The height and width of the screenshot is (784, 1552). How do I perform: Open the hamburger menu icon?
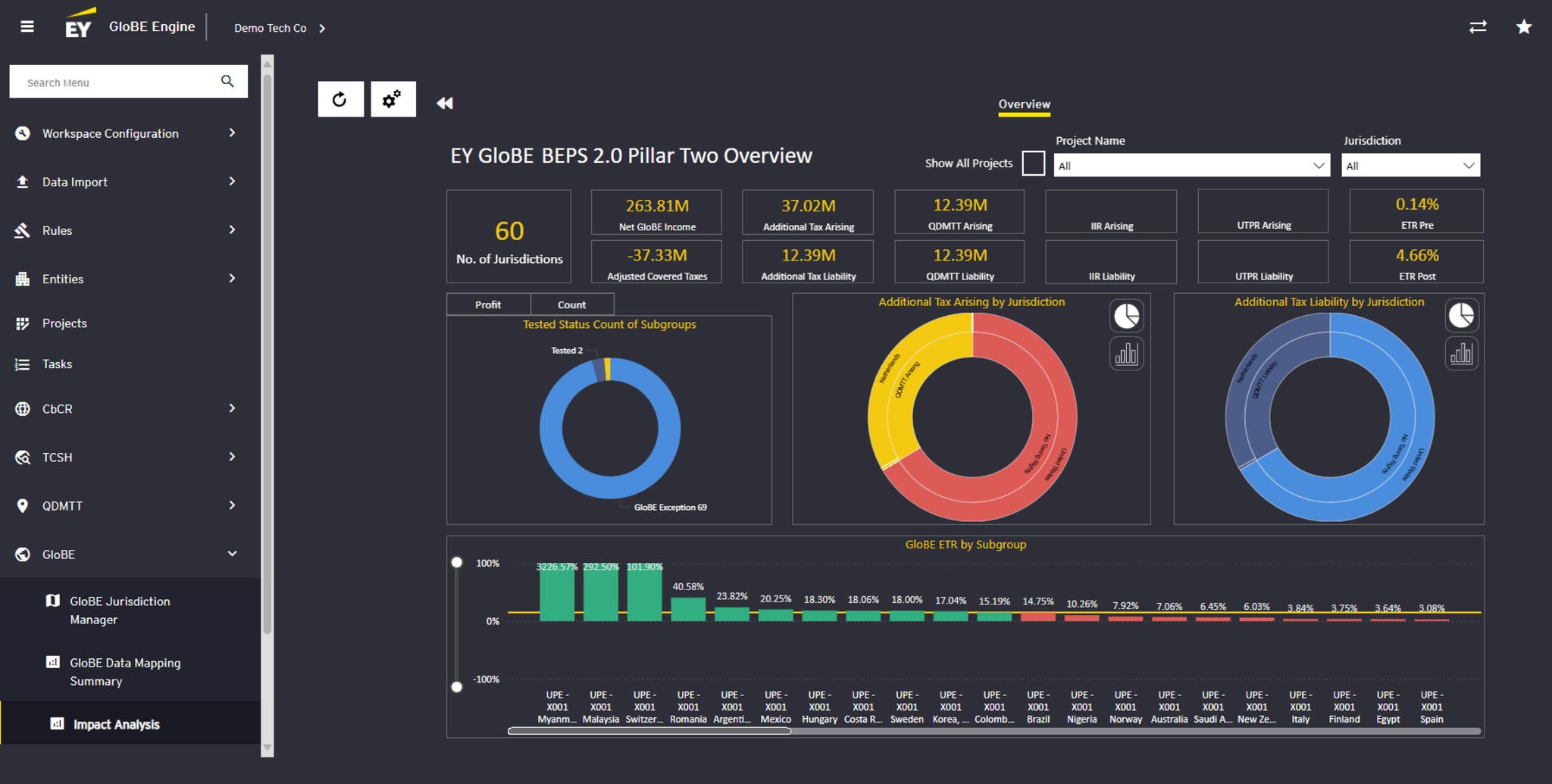pos(27,27)
